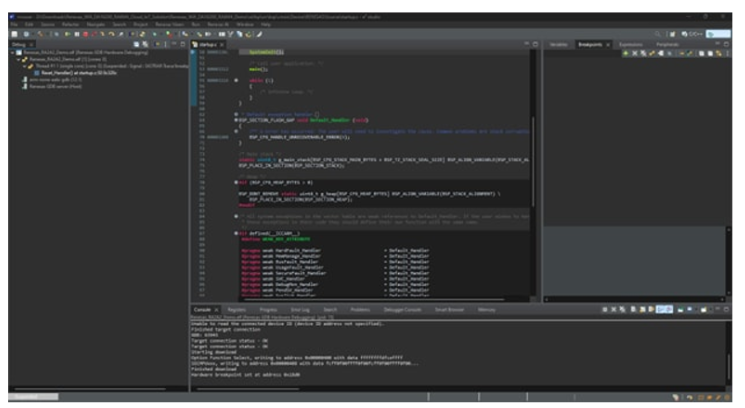This screenshot has width=745, height=408.
Task: Minimize the Debug view panel
Action: click(174, 44)
